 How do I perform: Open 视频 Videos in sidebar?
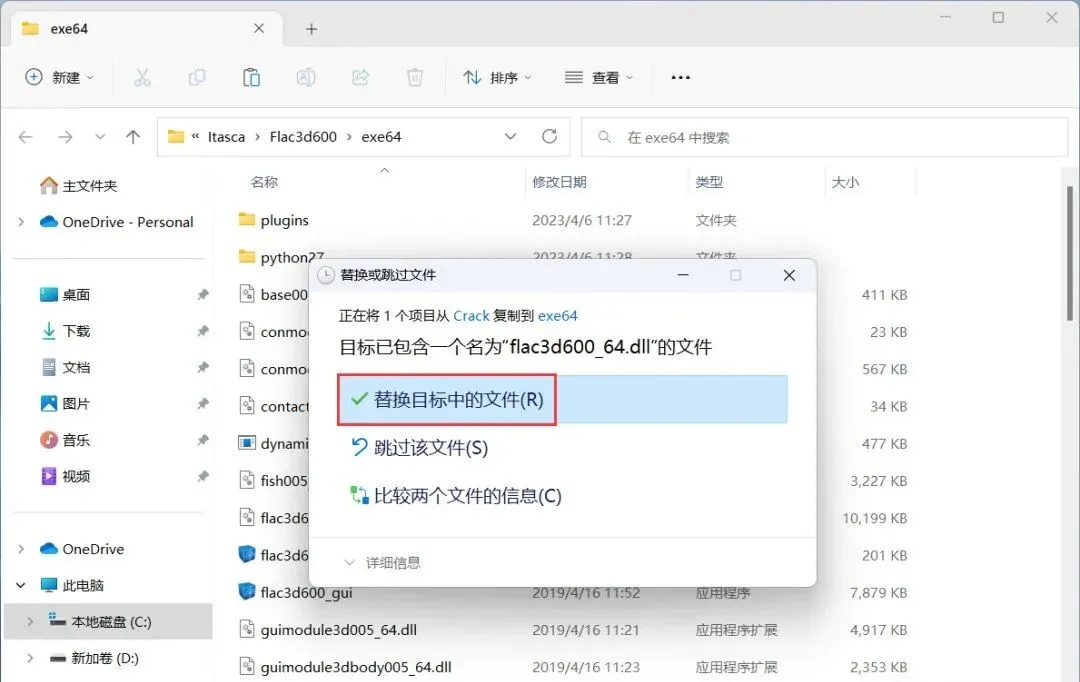coord(65,476)
